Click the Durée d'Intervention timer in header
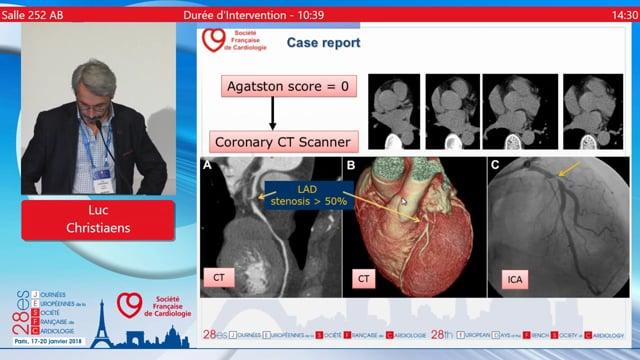Image resolution: width=640 pixels, height=360 pixels. click(253, 15)
